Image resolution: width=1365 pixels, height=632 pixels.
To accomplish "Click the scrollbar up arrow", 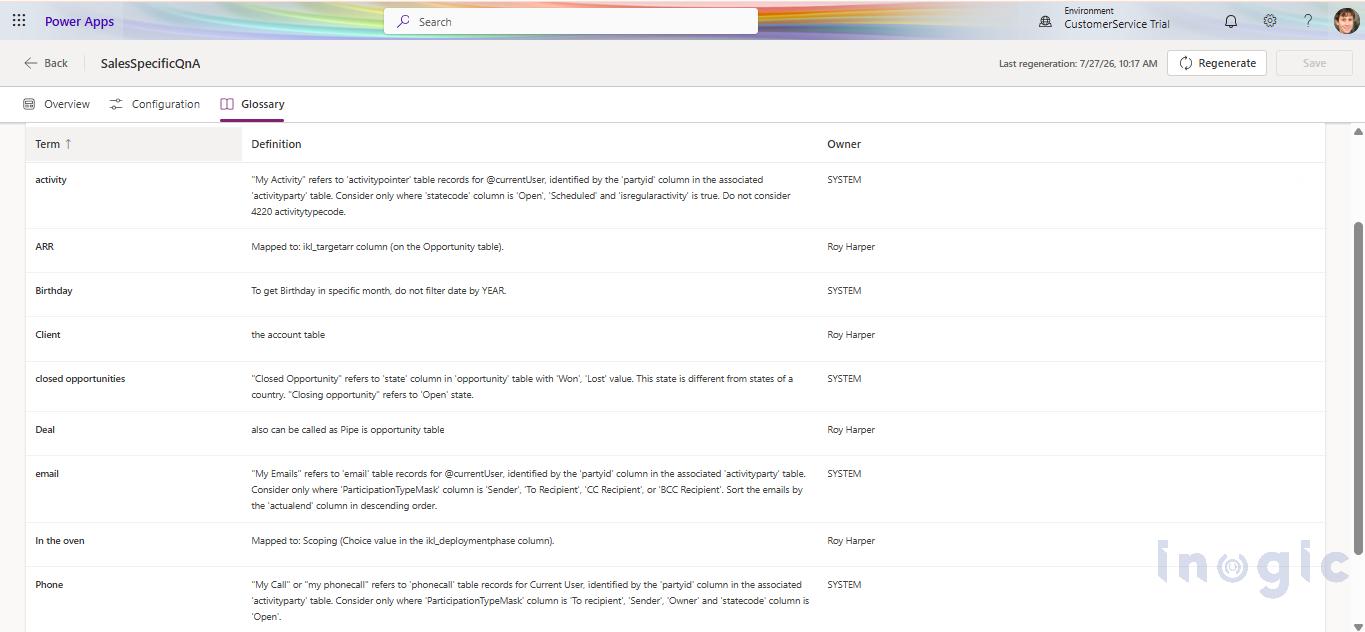I will (1358, 131).
